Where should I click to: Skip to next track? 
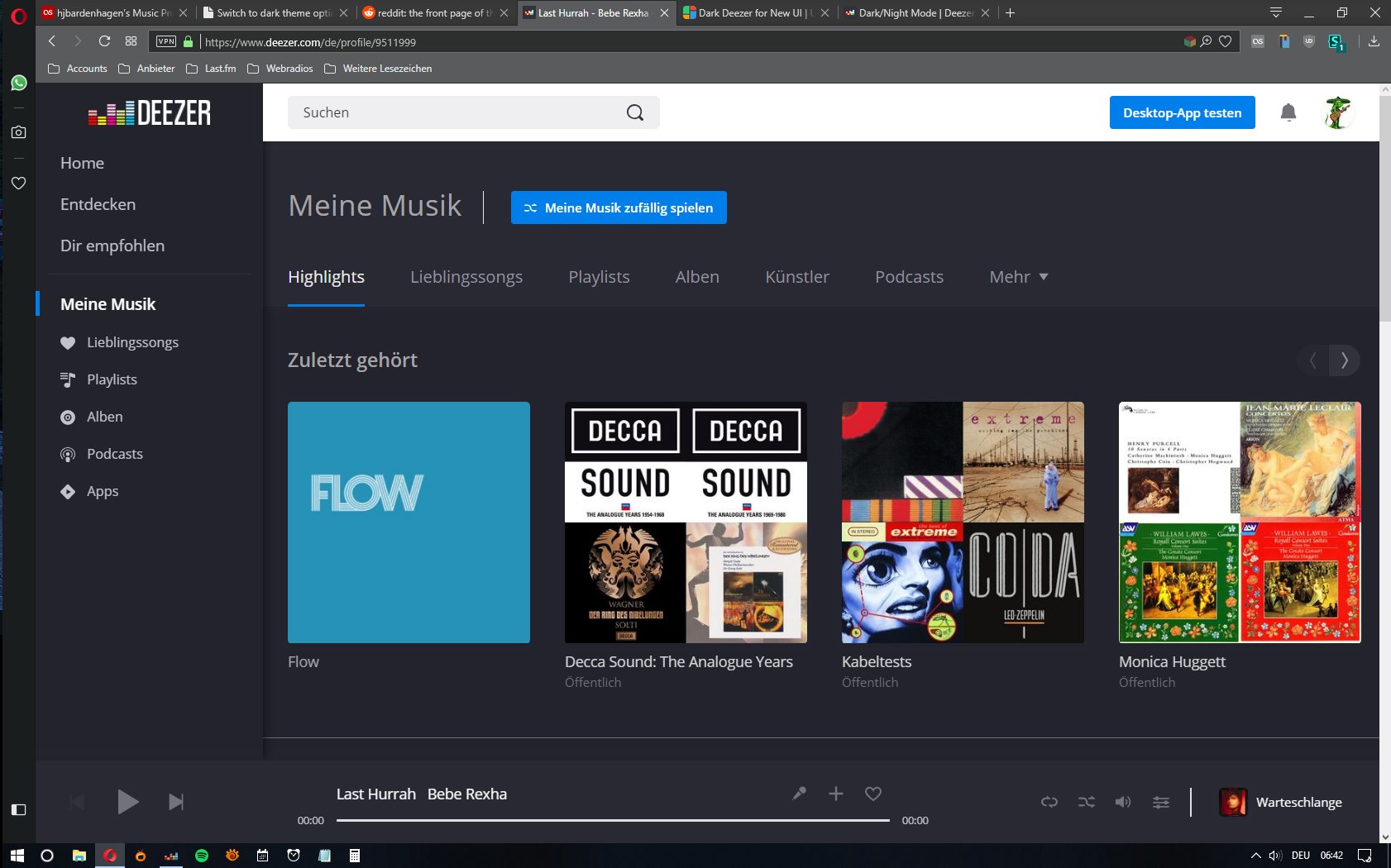coord(176,802)
